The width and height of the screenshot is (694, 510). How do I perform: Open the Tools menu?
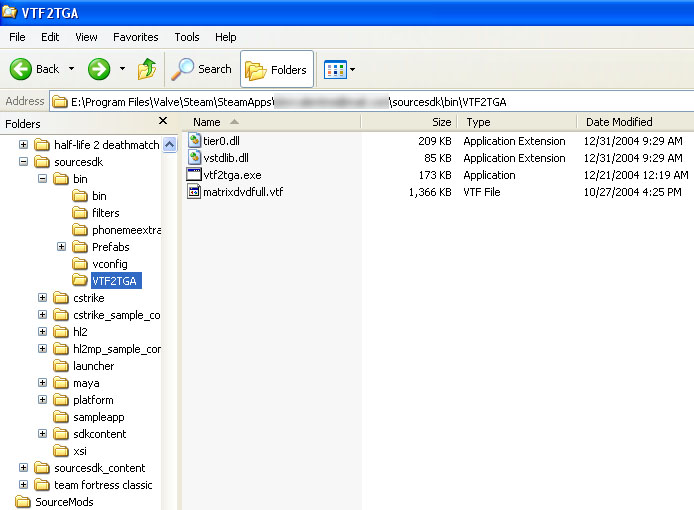coord(187,37)
